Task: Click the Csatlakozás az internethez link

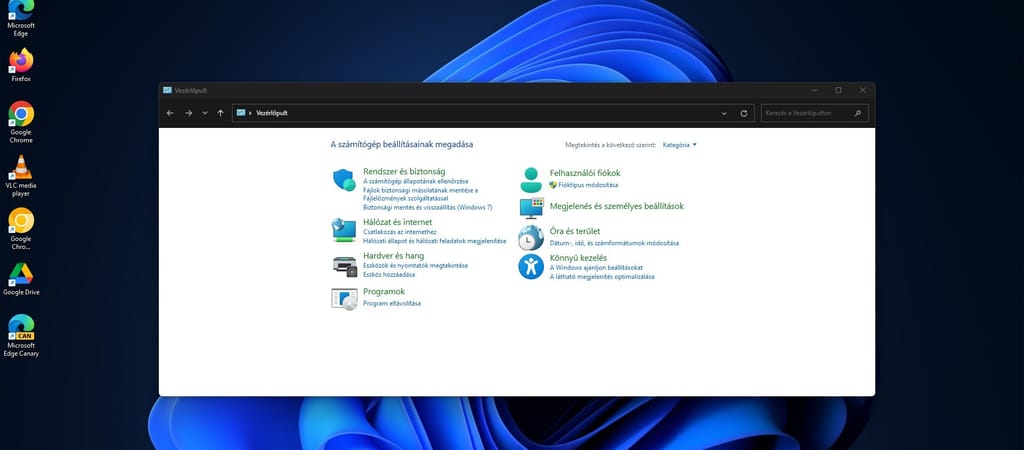Action: (x=399, y=232)
